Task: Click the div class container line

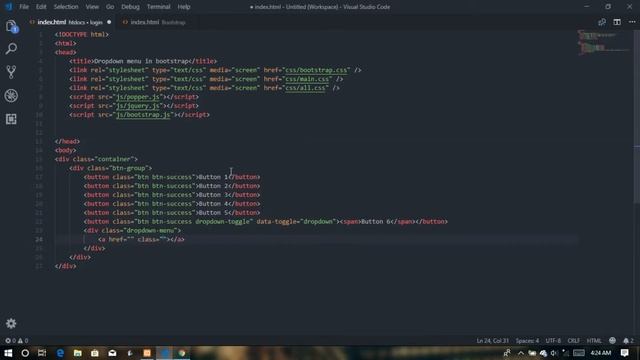Action: [x=96, y=159]
